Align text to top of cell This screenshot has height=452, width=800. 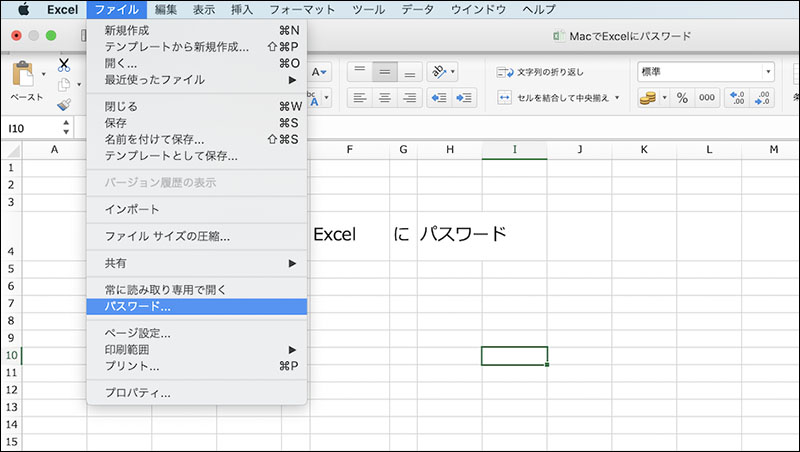(x=360, y=72)
